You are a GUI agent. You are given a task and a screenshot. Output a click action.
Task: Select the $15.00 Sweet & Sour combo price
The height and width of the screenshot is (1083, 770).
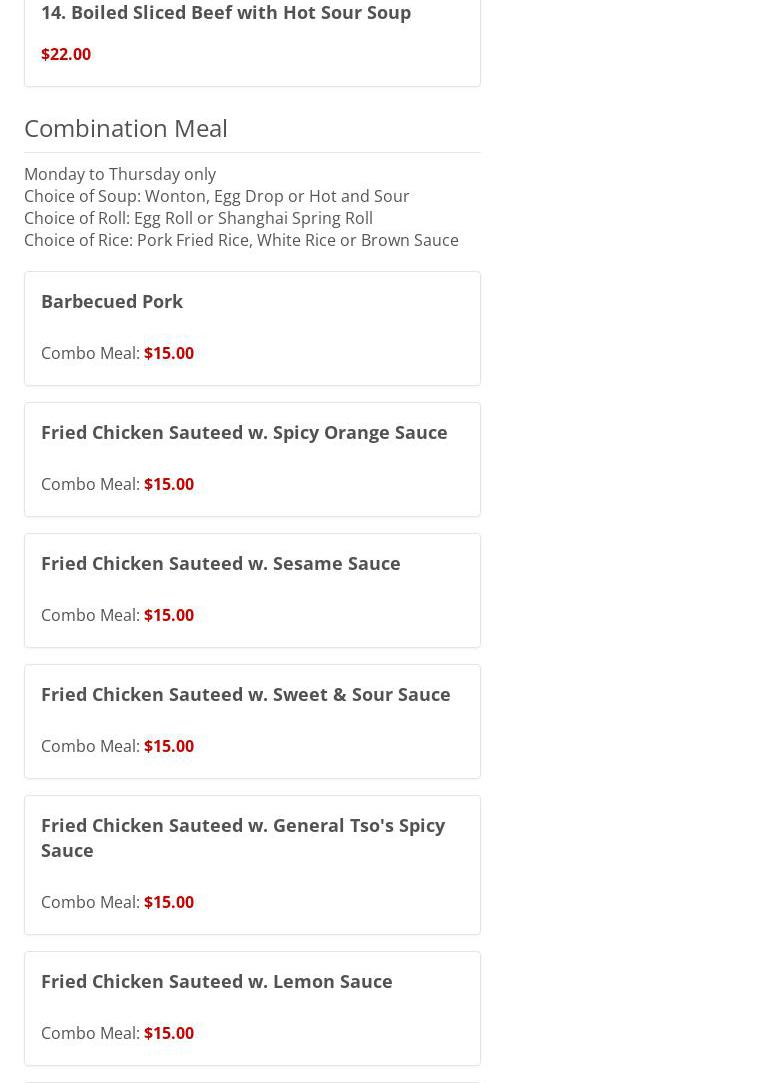pos(169,746)
